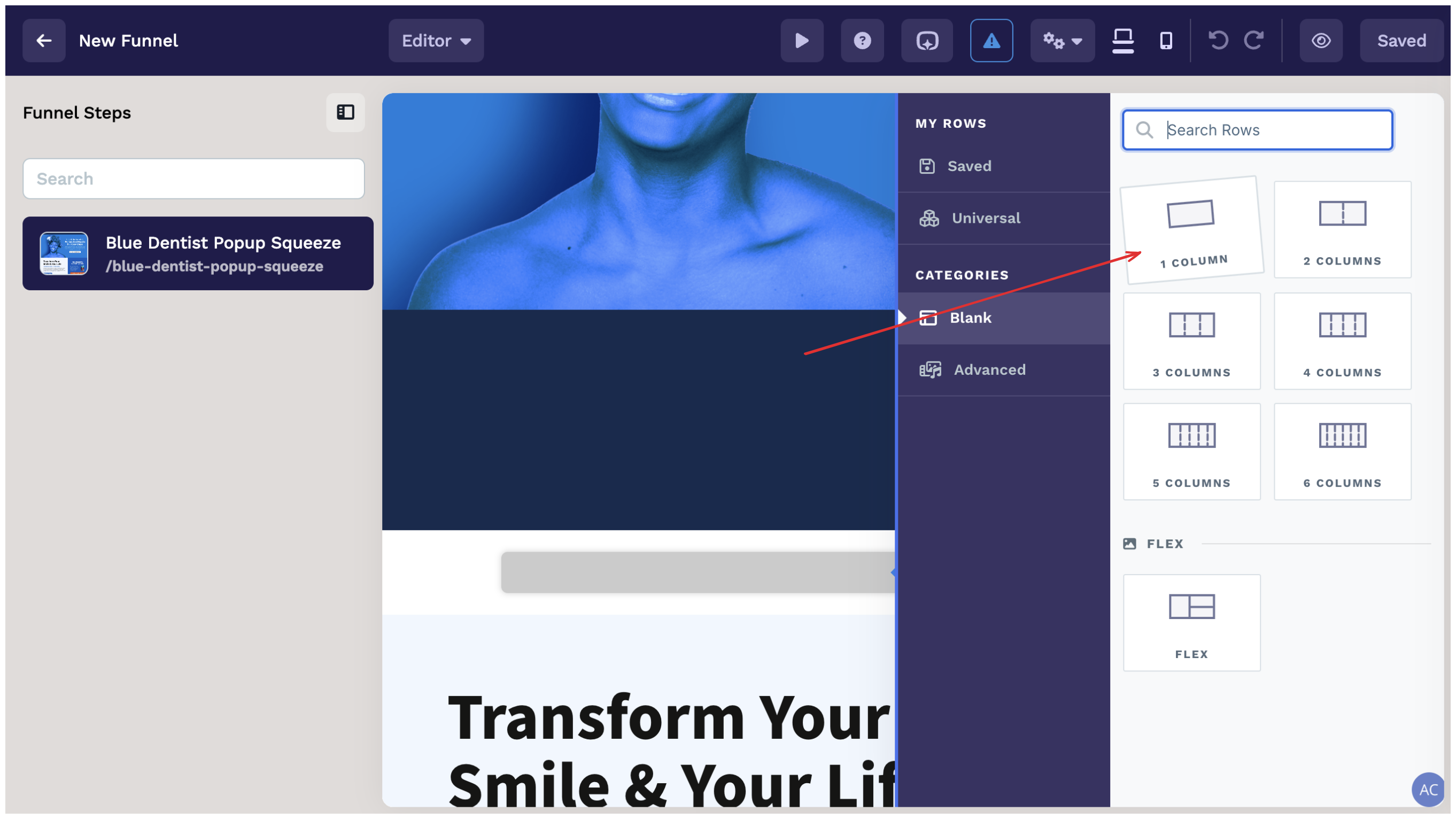Click the undo arrow icon
1456x819 pixels.
click(x=1218, y=40)
